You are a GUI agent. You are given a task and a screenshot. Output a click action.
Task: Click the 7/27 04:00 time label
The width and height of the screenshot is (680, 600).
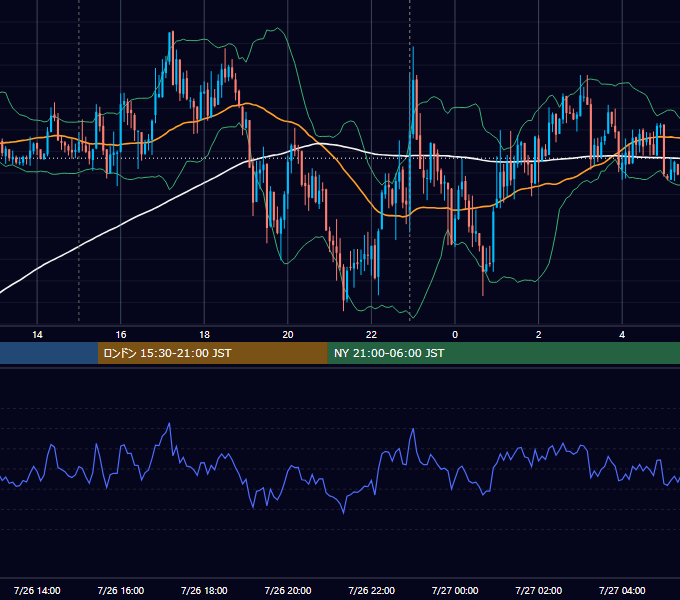coord(622,590)
